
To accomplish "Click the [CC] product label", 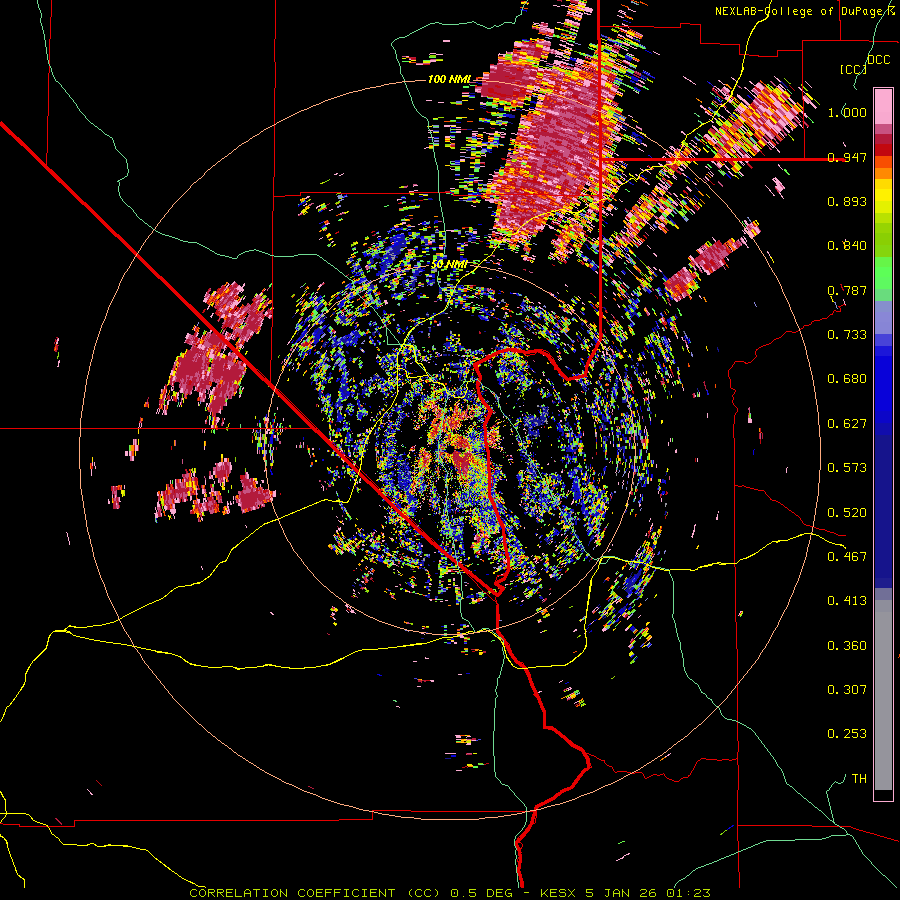I will (854, 69).
